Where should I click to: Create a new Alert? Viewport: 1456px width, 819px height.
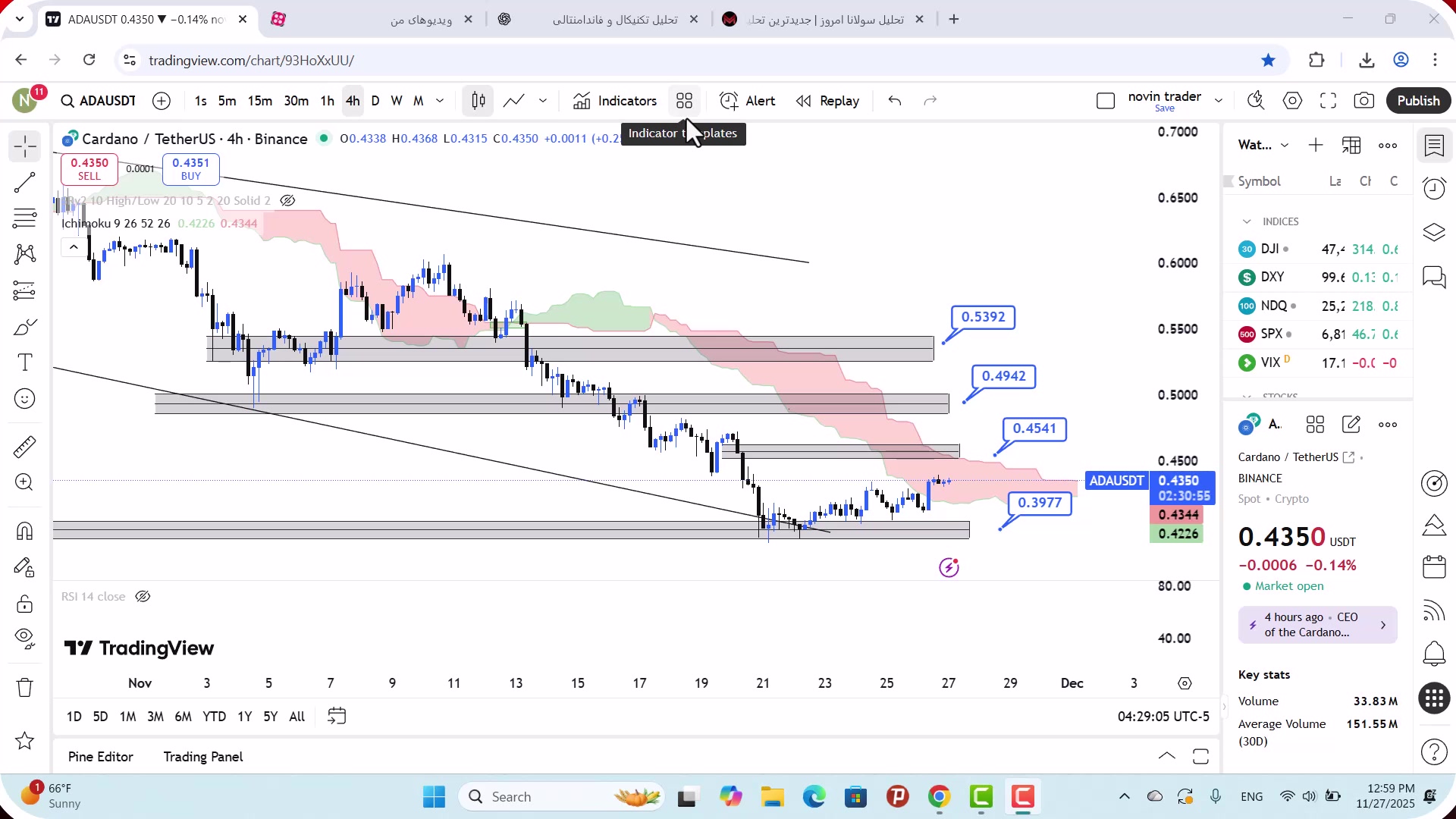tap(748, 101)
